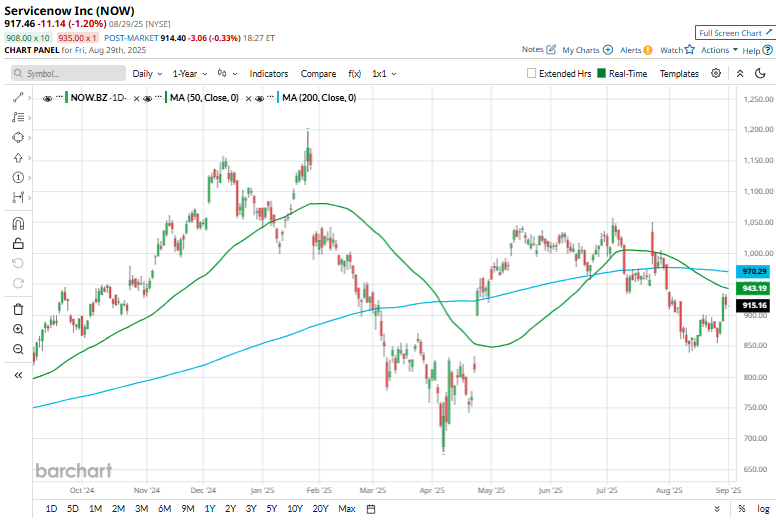The image size is (776, 521).
Task: Click the 970.29 MA 200 price label
Action: coord(753,271)
